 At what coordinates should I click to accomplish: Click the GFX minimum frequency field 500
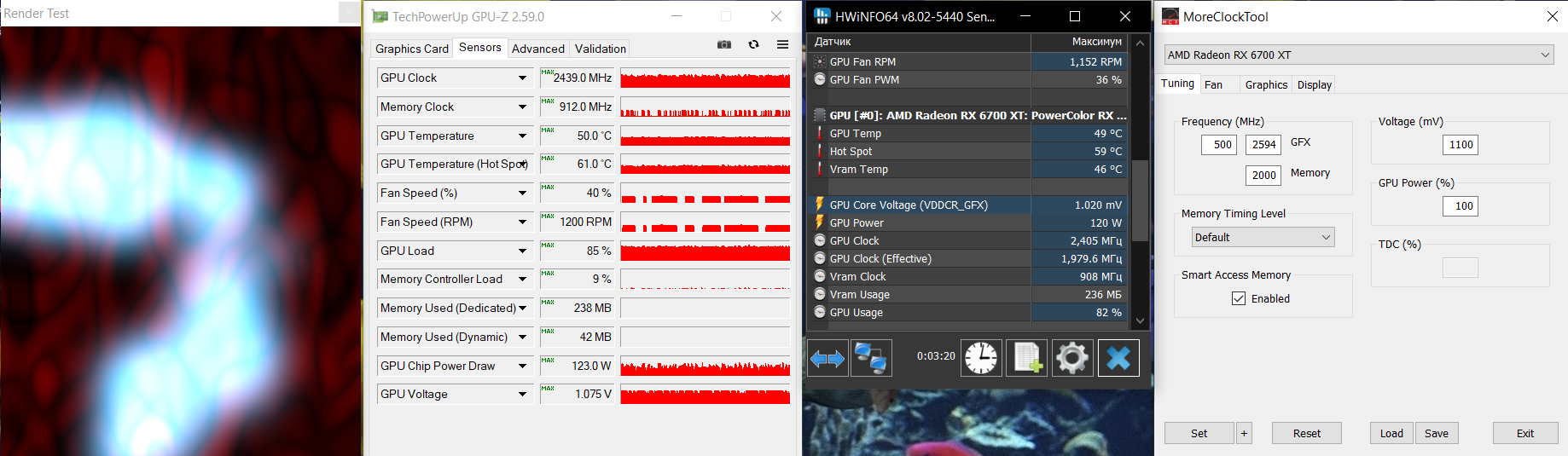point(1219,144)
